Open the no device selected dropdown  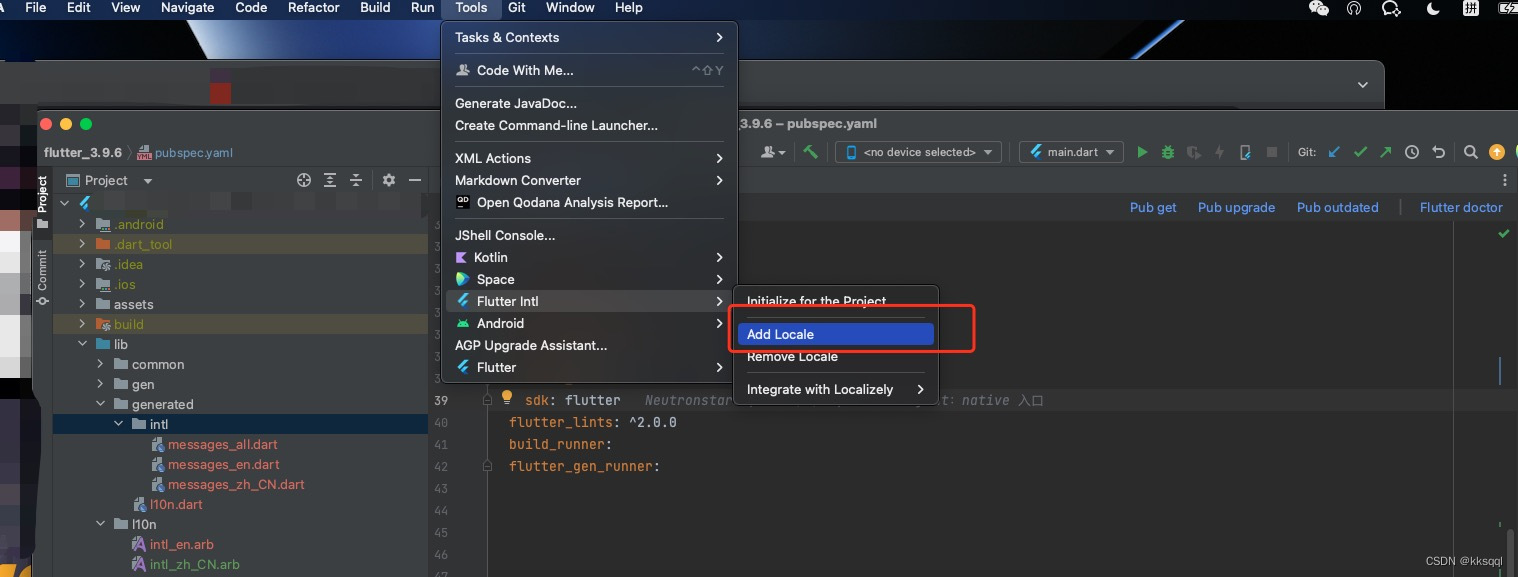point(919,152)
